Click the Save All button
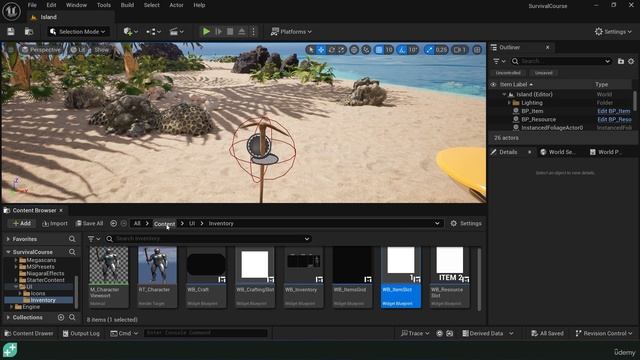640x360 pixels. tap(89, 223)
